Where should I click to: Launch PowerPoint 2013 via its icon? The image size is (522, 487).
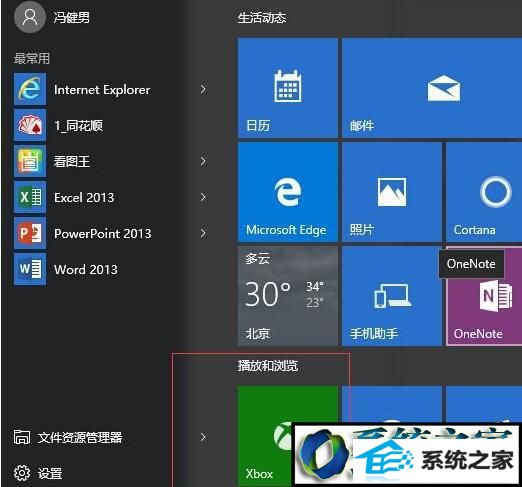(30, 233)
